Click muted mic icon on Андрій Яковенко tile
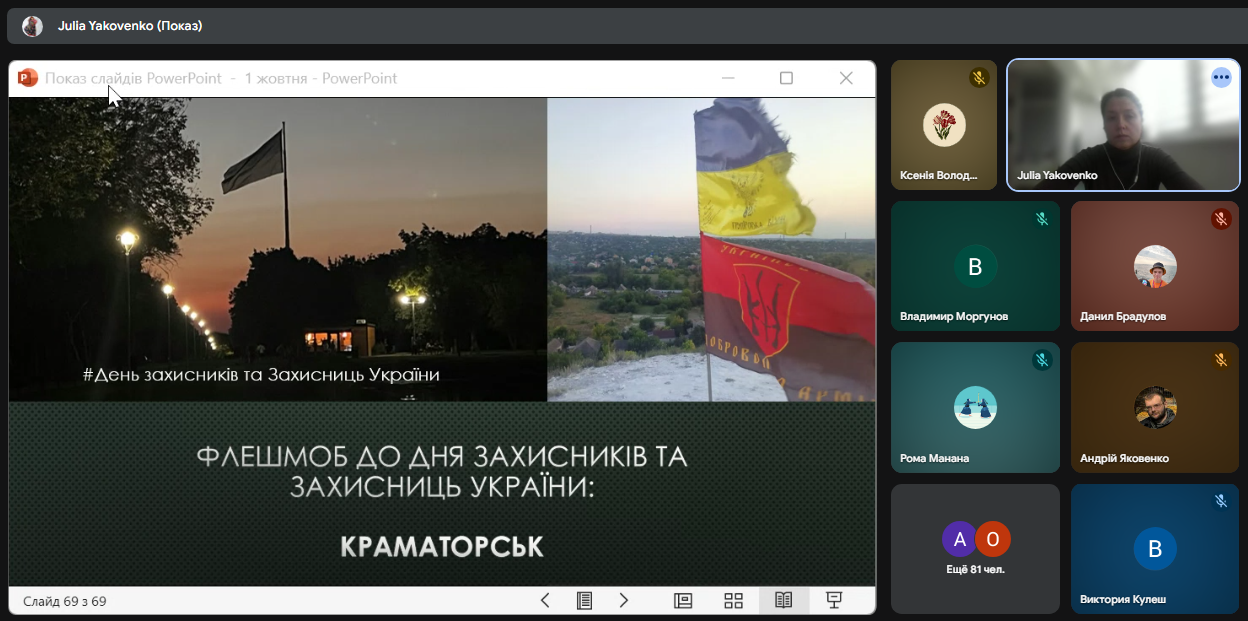This screenshot has height=621, width=1248. click(1221, 360)
